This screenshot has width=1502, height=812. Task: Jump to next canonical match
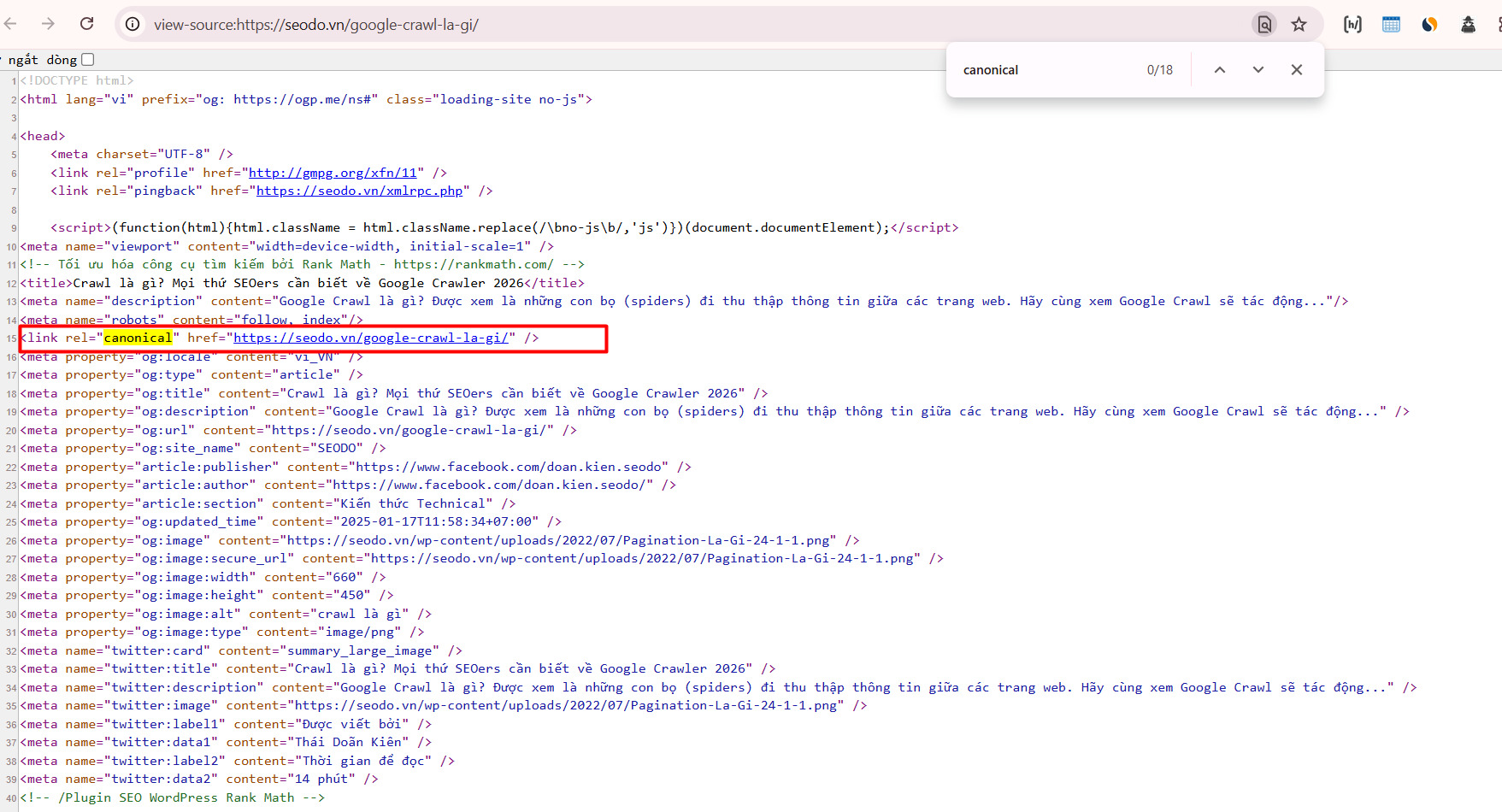point(1258,70)
